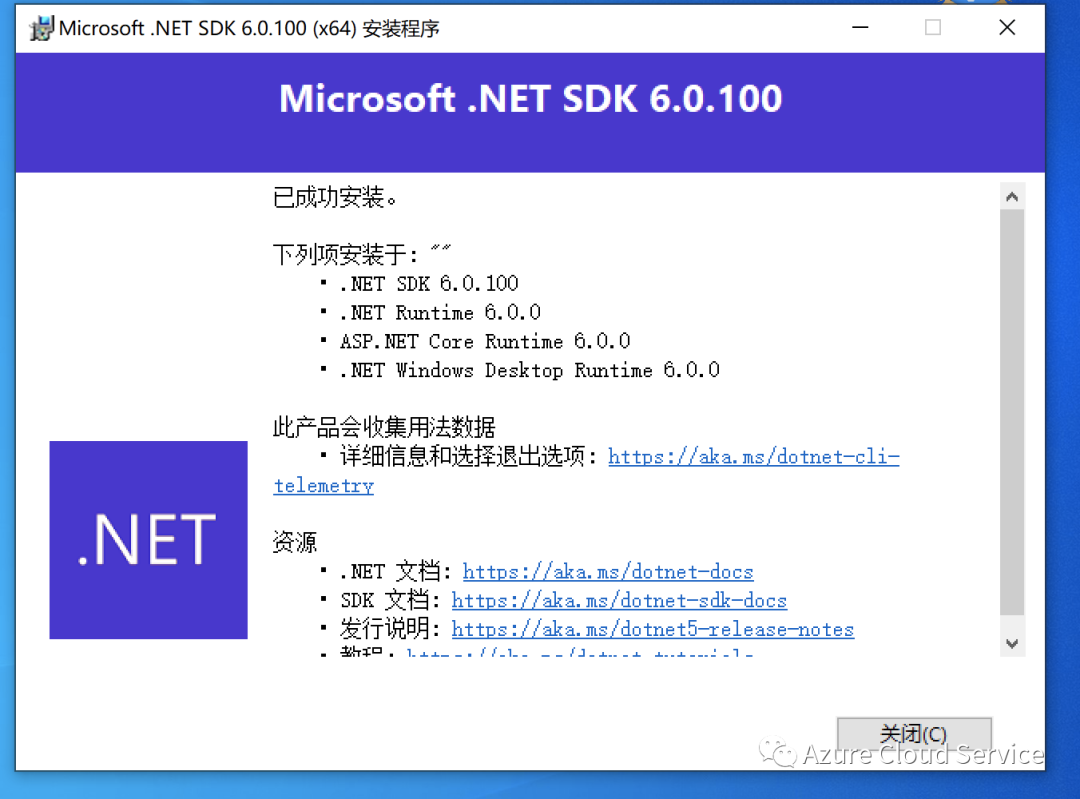This screenshot has height=799, width=1080.
Task: Click the '已成功安装。' message
Action: [x=335, y=198]
